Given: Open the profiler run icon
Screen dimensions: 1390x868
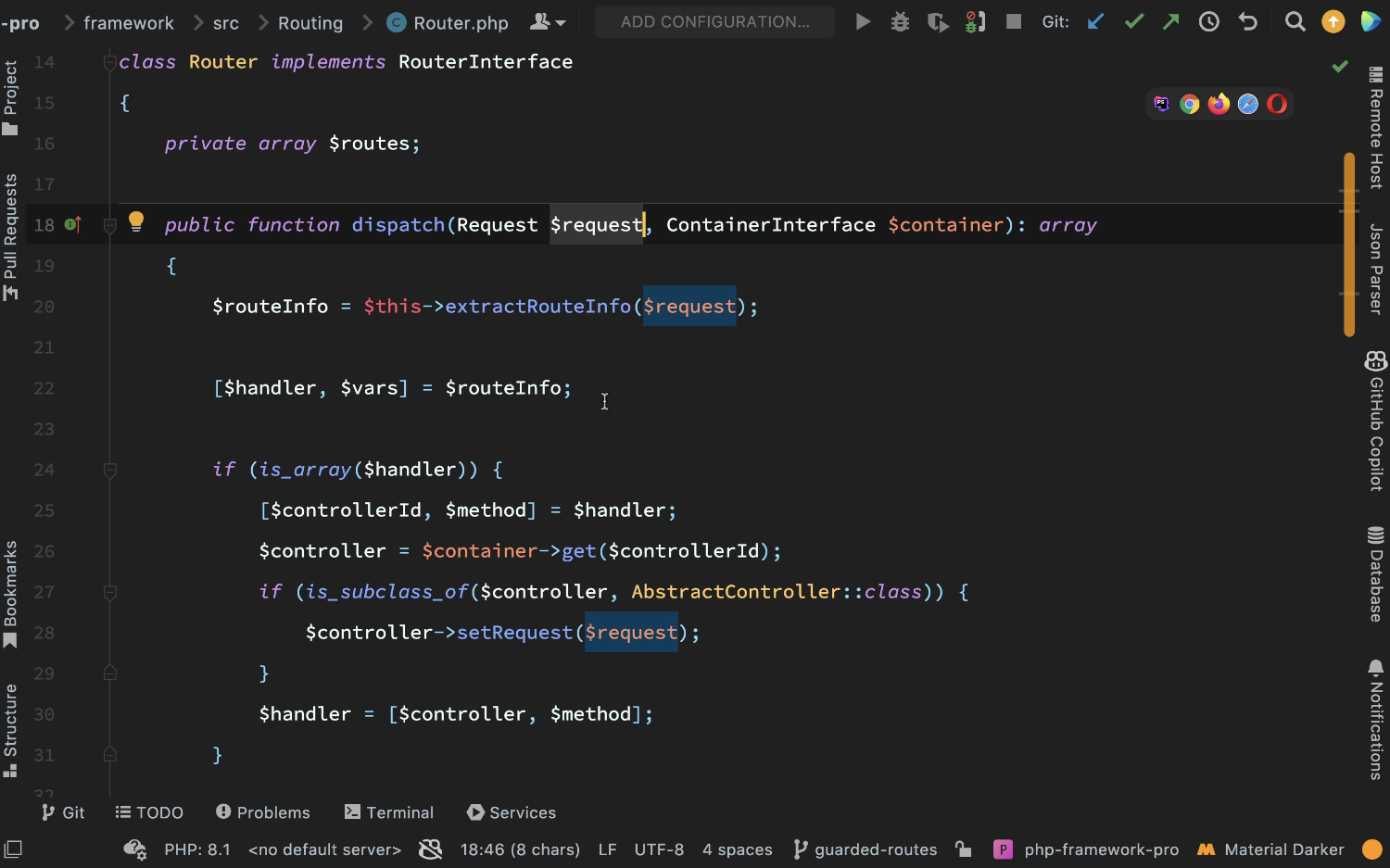Looking at the screenshot, I should tap(975, 21).
